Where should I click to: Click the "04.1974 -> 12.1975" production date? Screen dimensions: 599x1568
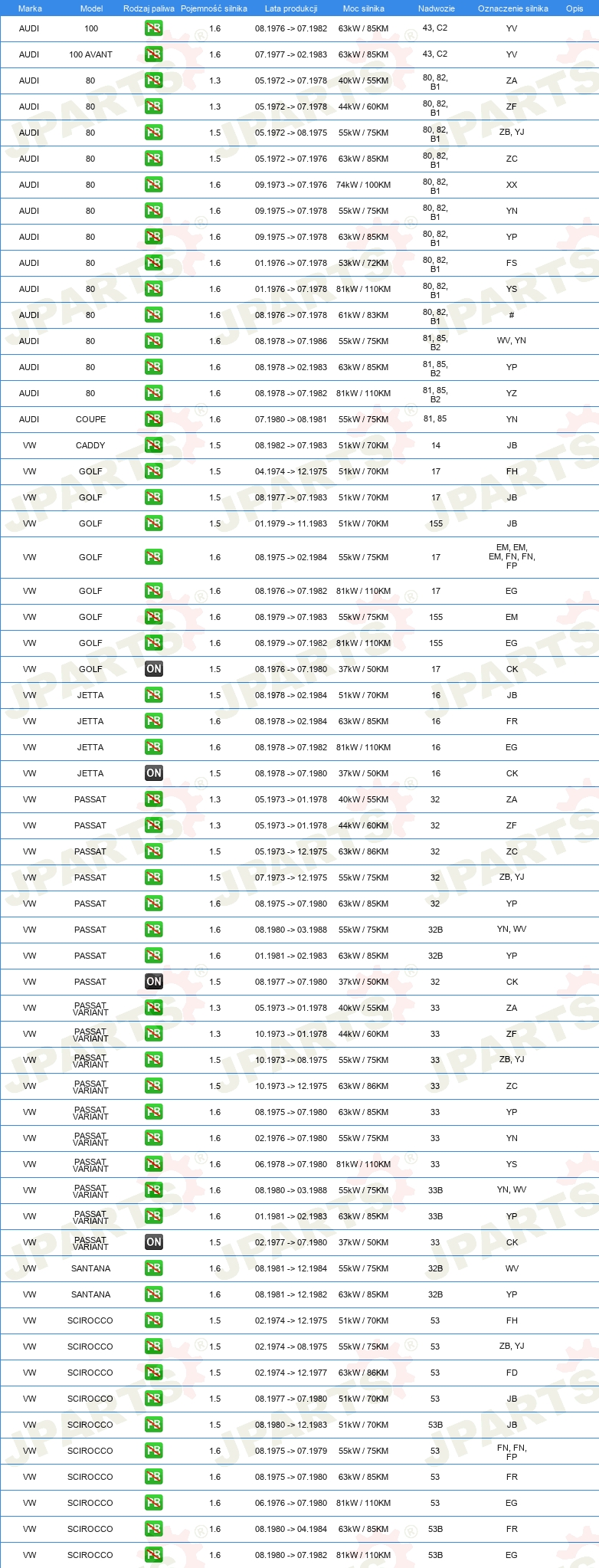(291, 471)
